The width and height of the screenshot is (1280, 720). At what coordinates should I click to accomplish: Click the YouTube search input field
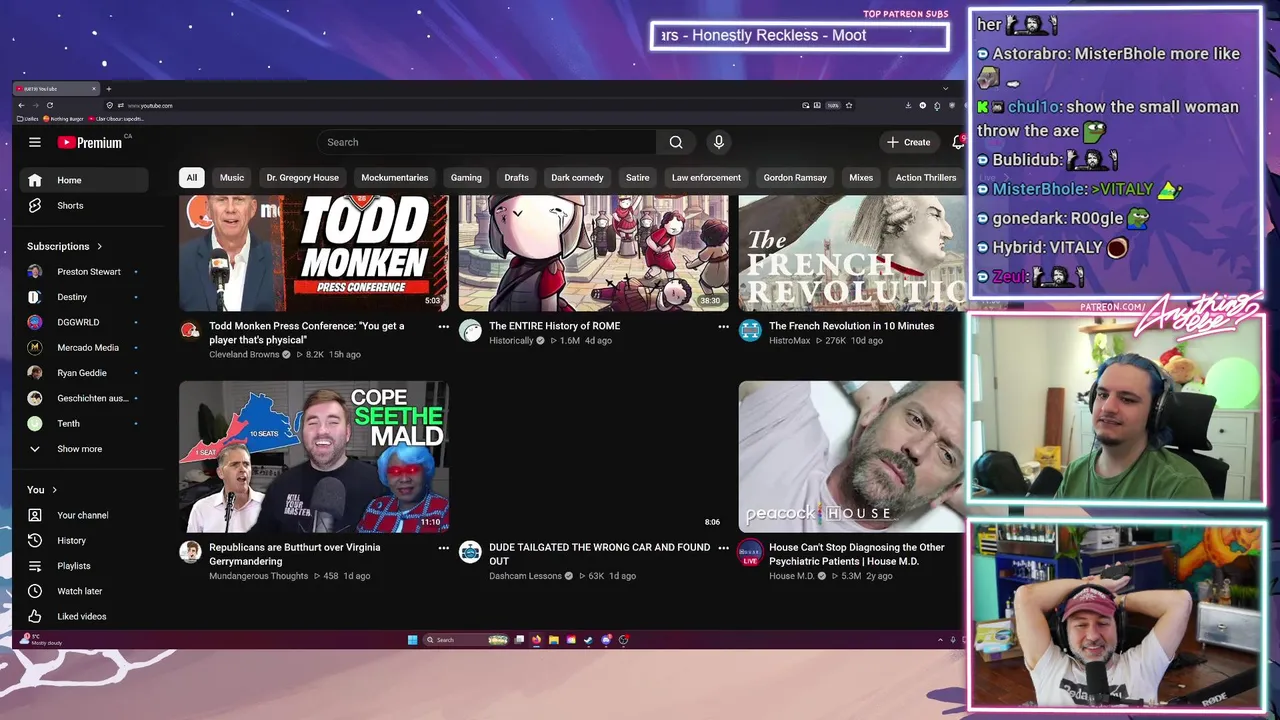pos(487,142)
